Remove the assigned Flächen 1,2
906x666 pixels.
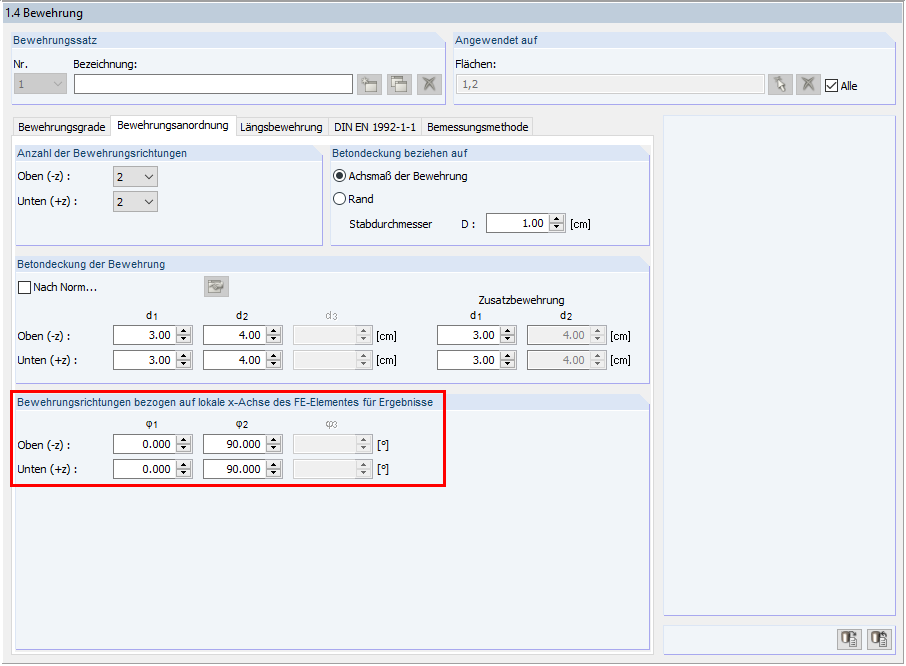click(x=808, y=84)
